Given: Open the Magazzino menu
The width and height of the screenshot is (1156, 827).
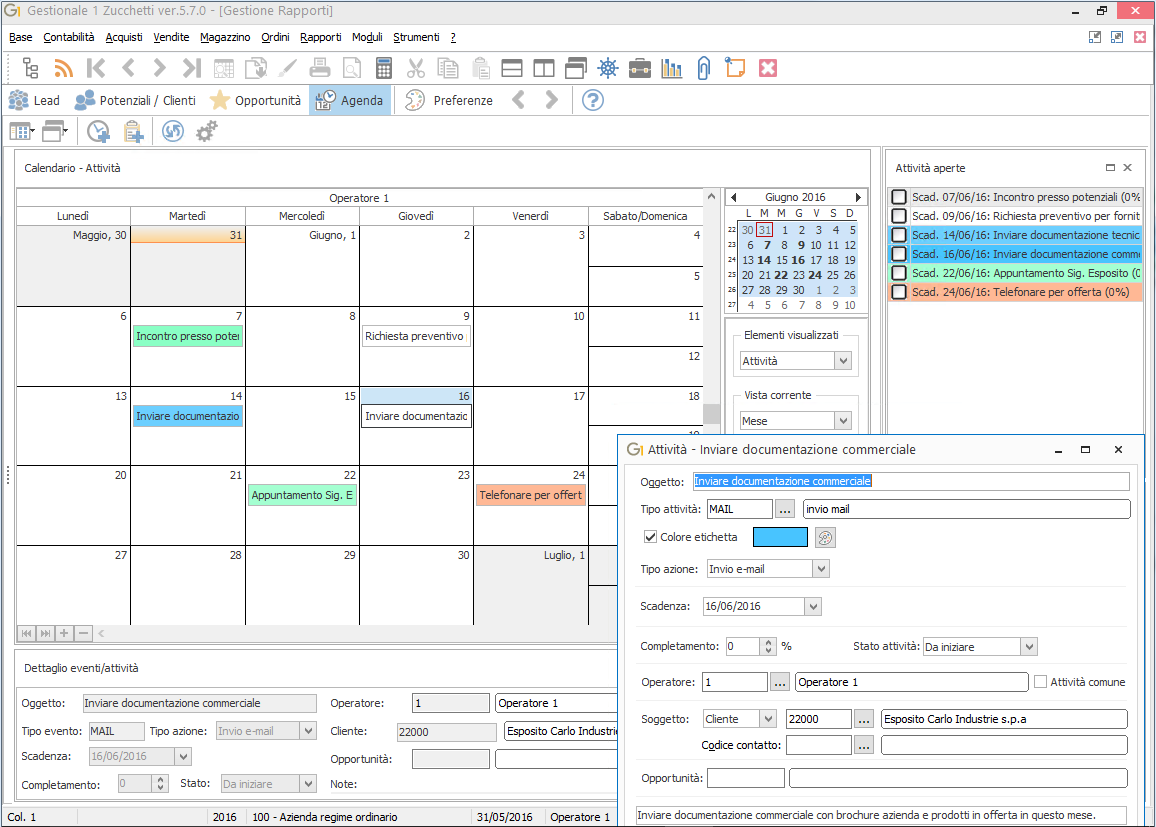Looking at the screenshot, I should [x=225, y=37].
